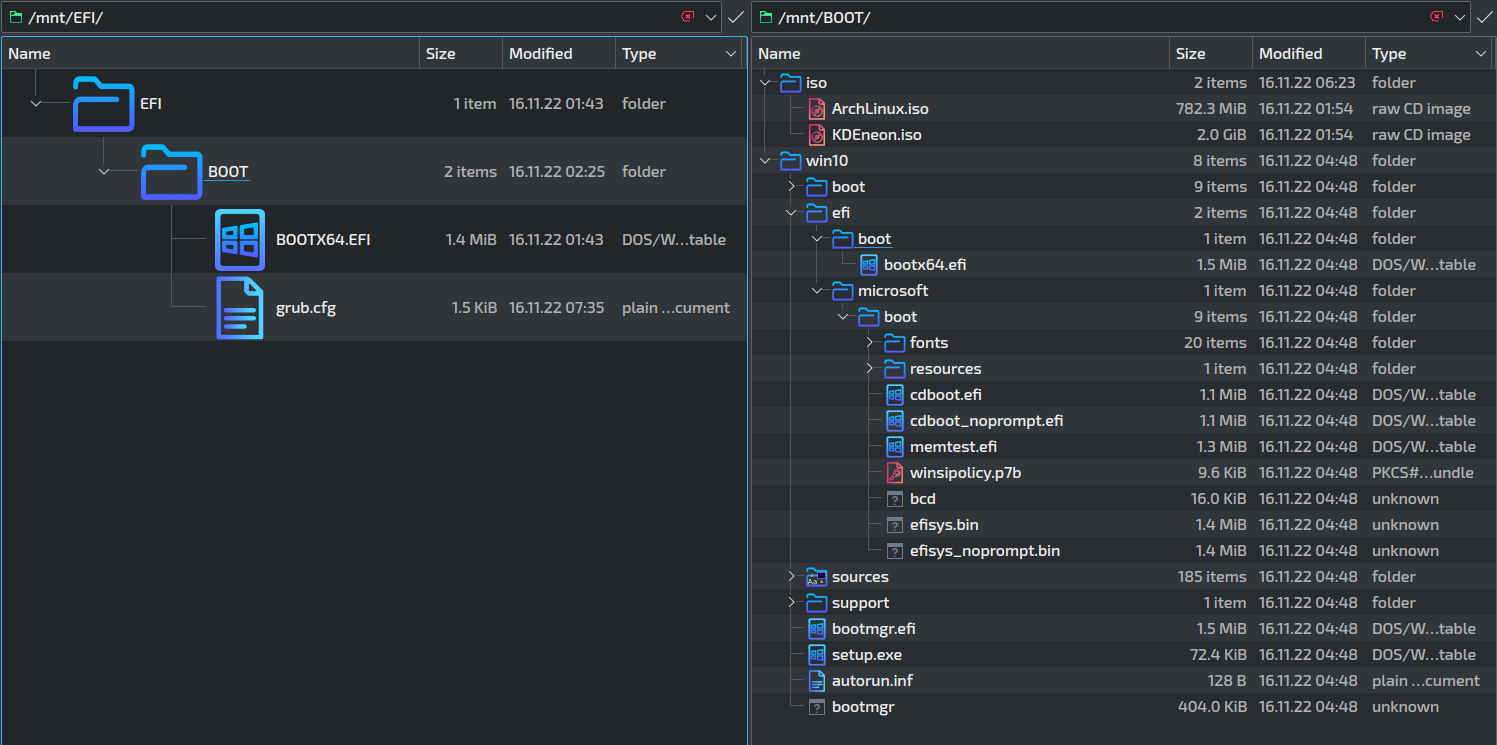Screen dimensions: 1497x745
Task: Collapse the win10 folder tree node
Action: point(765,161)
